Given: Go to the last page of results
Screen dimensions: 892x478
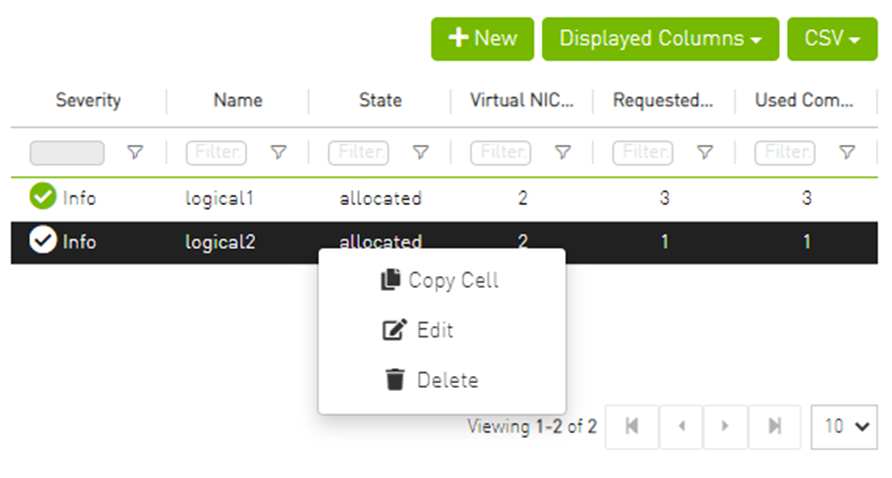Looking at the screenshot, I should coord(775,426).
